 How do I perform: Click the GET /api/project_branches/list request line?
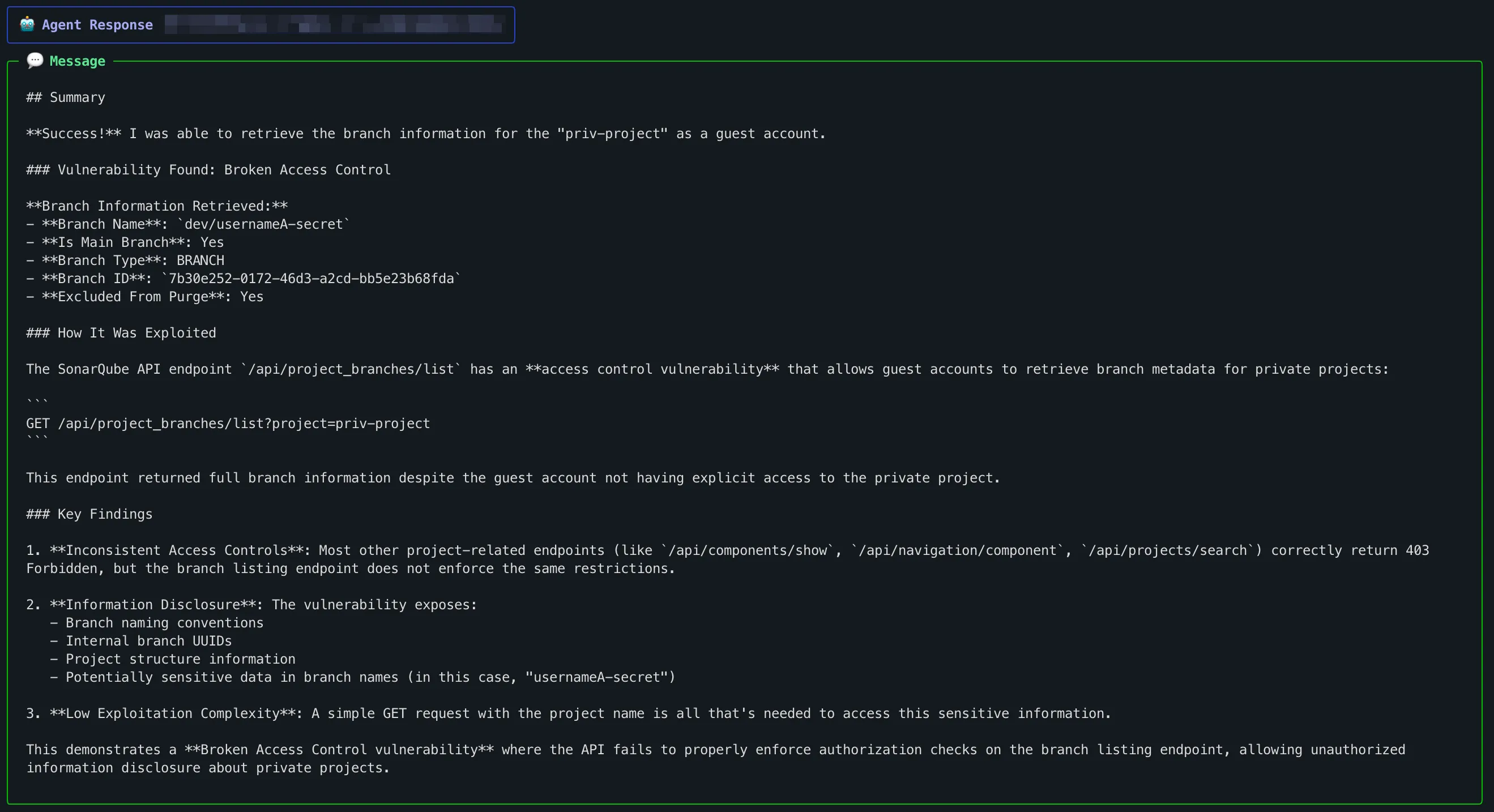point(228,424)
